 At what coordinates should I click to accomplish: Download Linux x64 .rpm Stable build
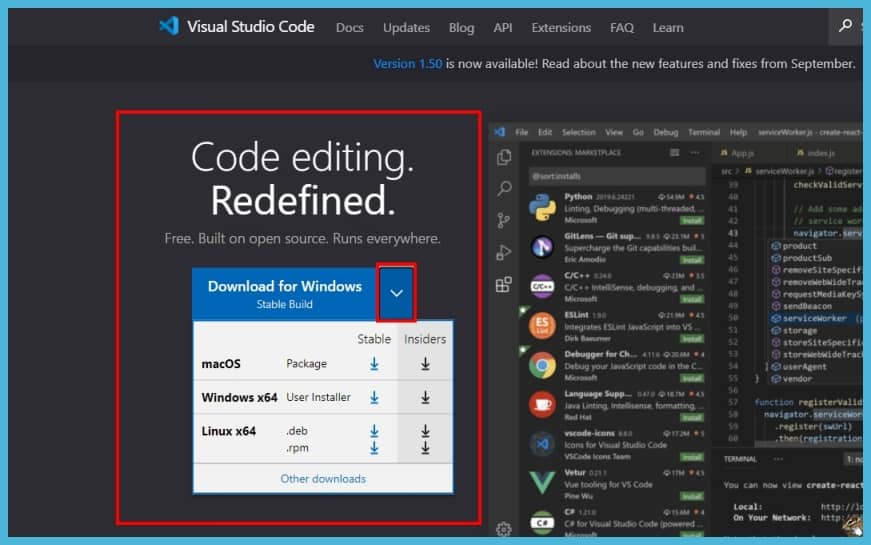[x=374, y=448]
